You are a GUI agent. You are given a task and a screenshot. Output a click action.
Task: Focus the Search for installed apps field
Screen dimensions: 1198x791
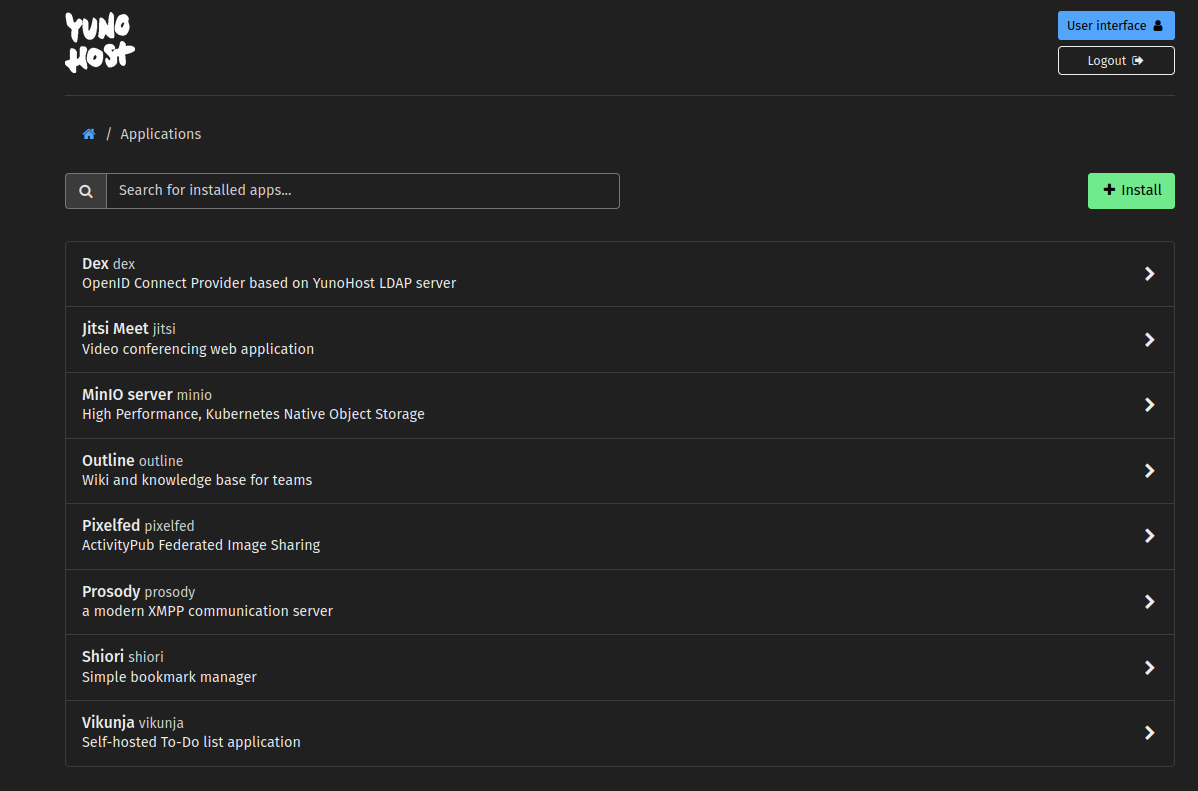tap(362, 191)
